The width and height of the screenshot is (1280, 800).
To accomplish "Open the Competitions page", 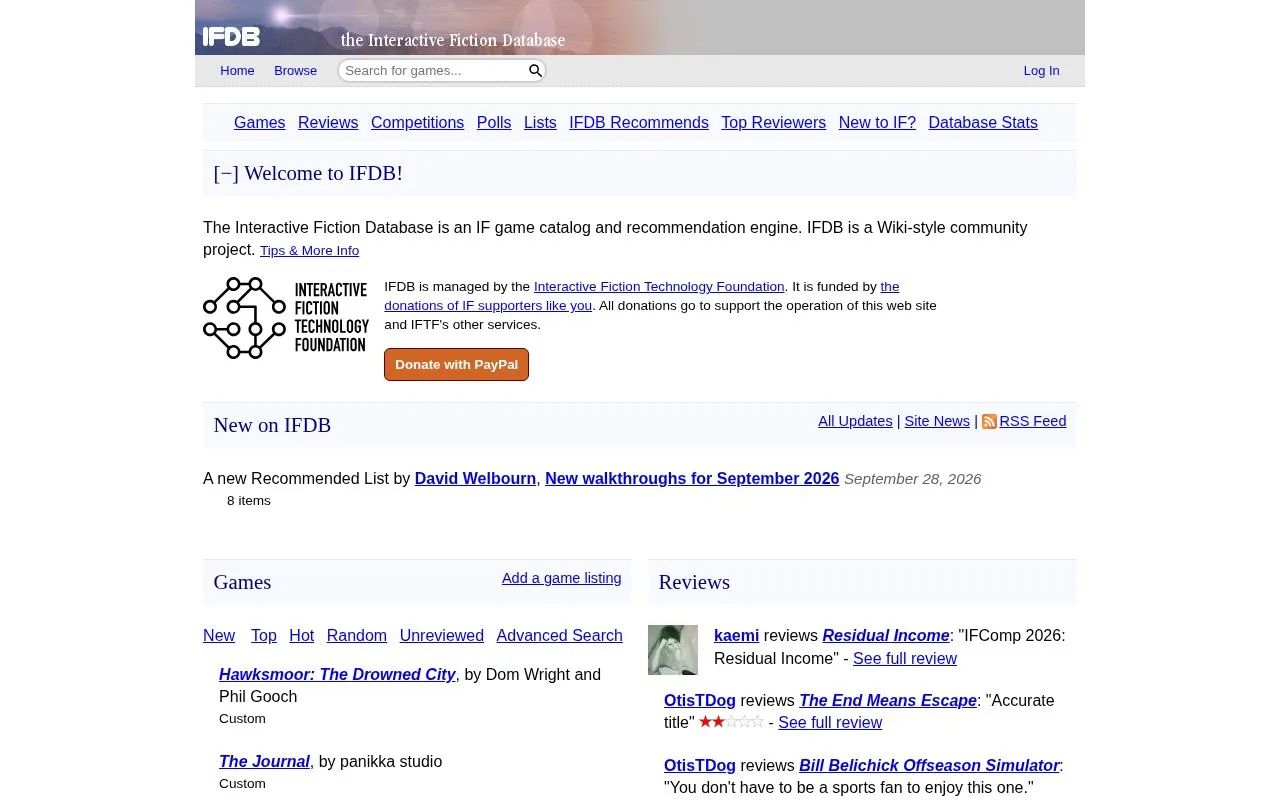I will [x=417, y=122].
